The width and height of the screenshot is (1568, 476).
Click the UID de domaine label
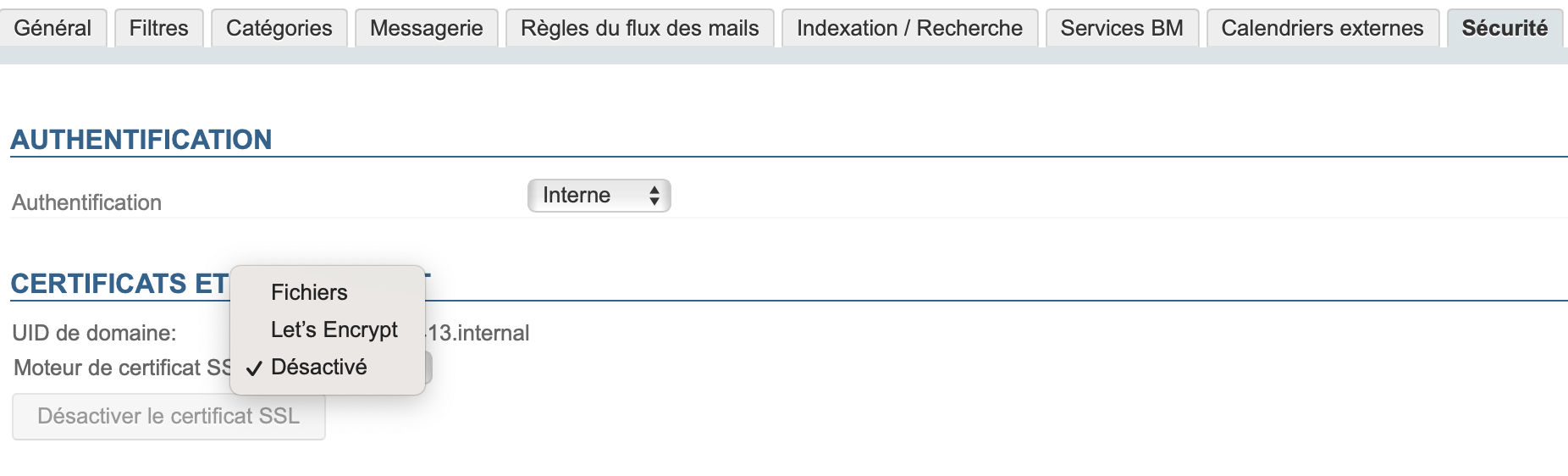(94, 333)
